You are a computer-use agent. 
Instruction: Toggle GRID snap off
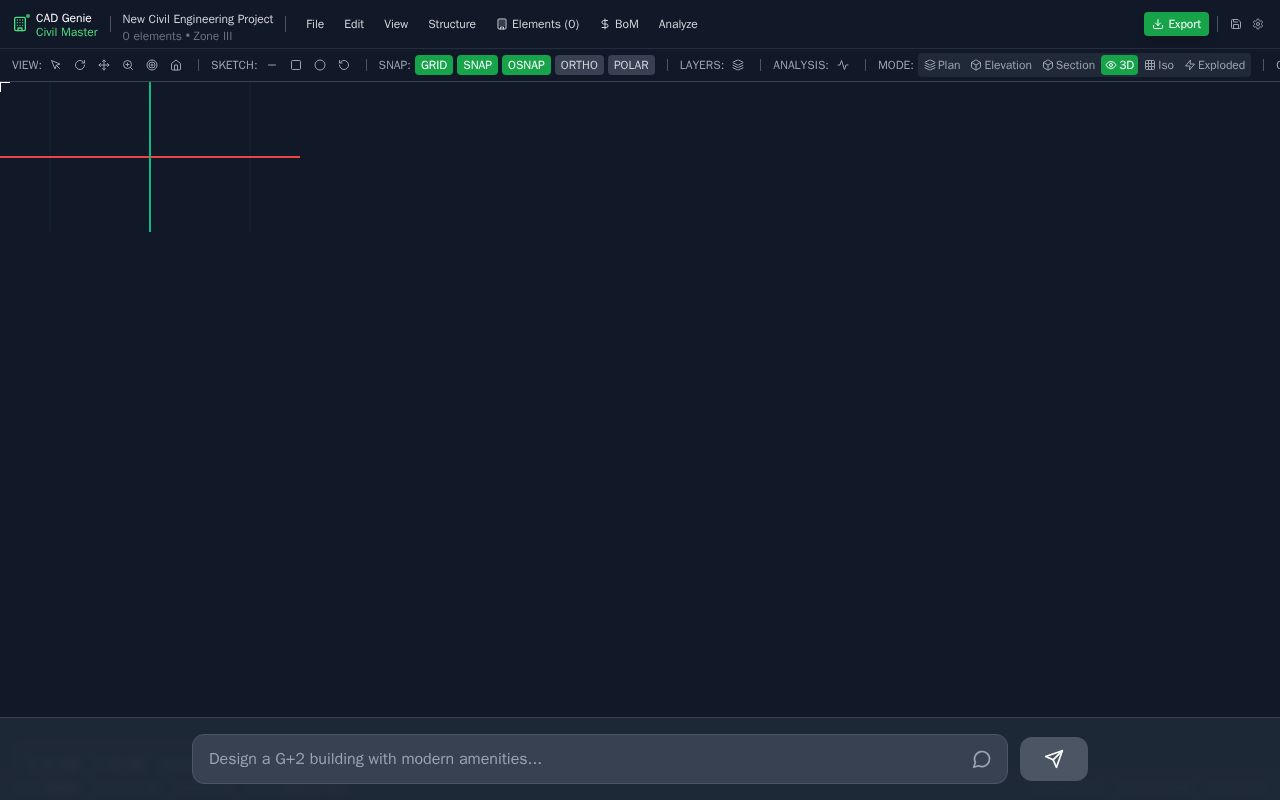pos(434,65)
